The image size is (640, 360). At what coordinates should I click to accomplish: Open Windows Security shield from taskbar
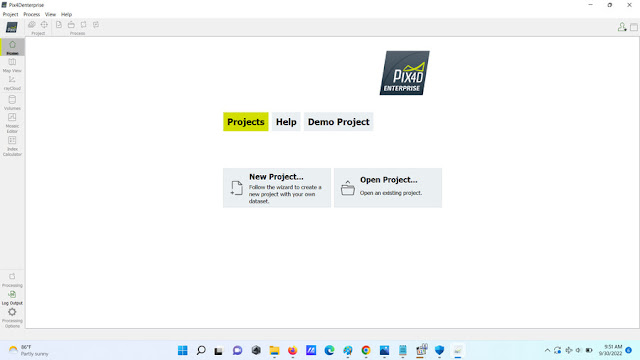click(x=439, y=350)
